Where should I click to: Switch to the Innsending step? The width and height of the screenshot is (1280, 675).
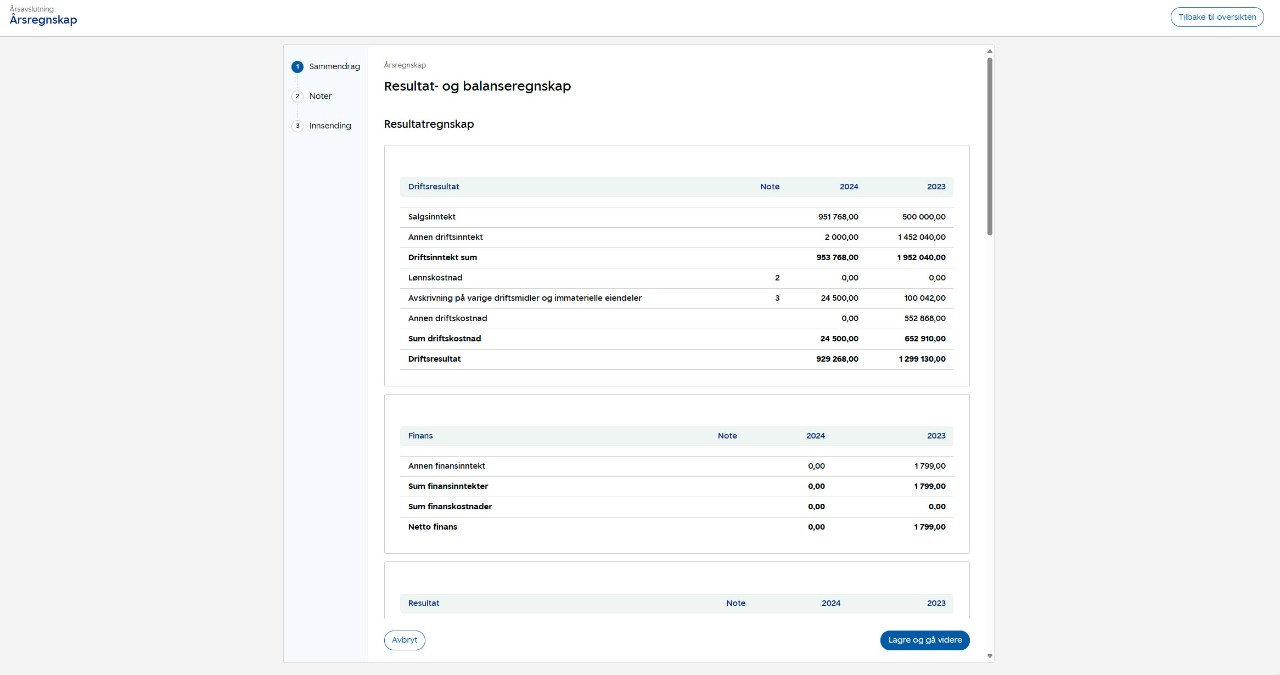tap(330, 126)
